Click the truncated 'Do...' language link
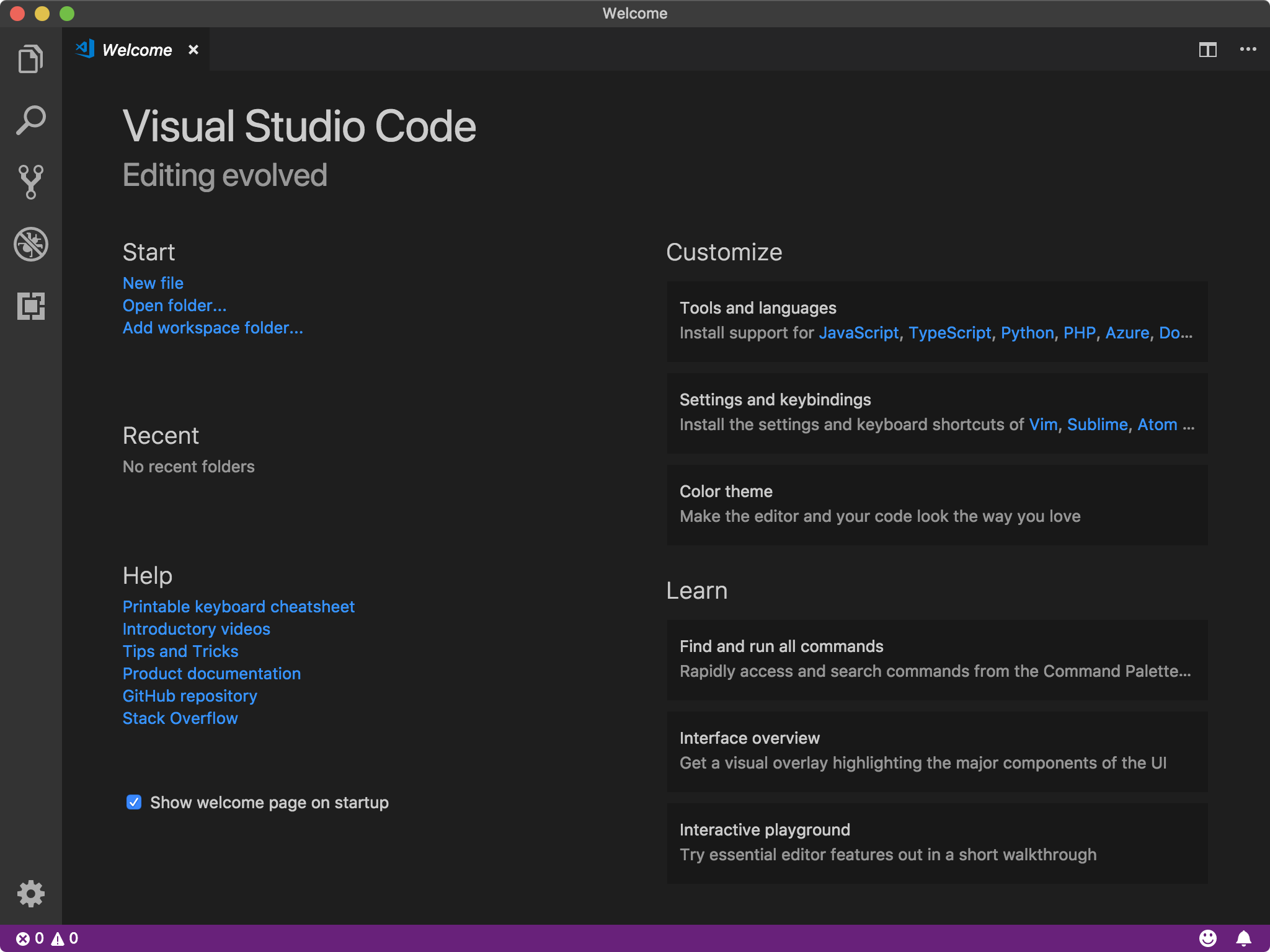The image size is (1270, 952). pos(1176,333)
